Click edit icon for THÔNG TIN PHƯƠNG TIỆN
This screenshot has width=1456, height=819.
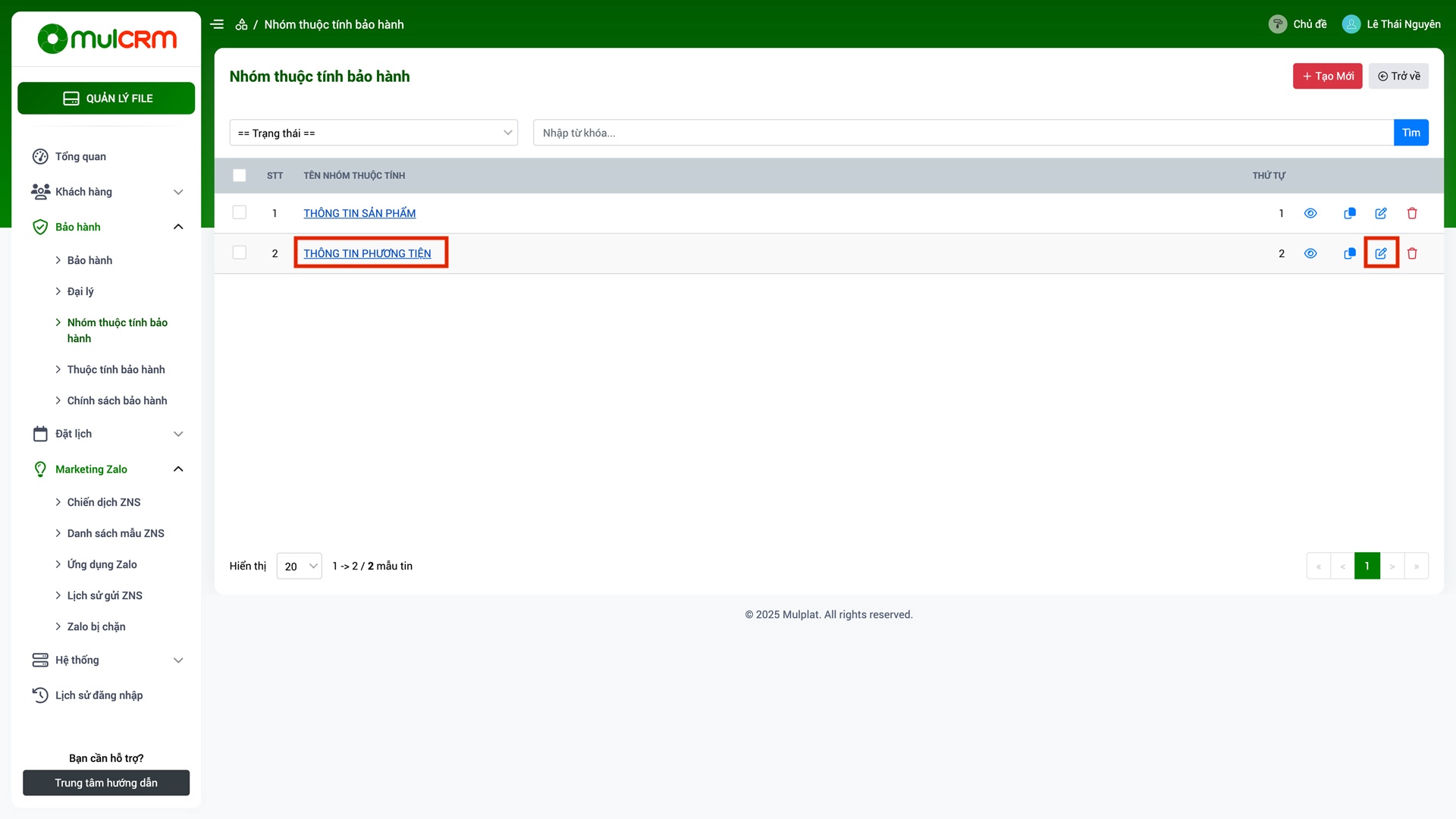point(1381,253)
